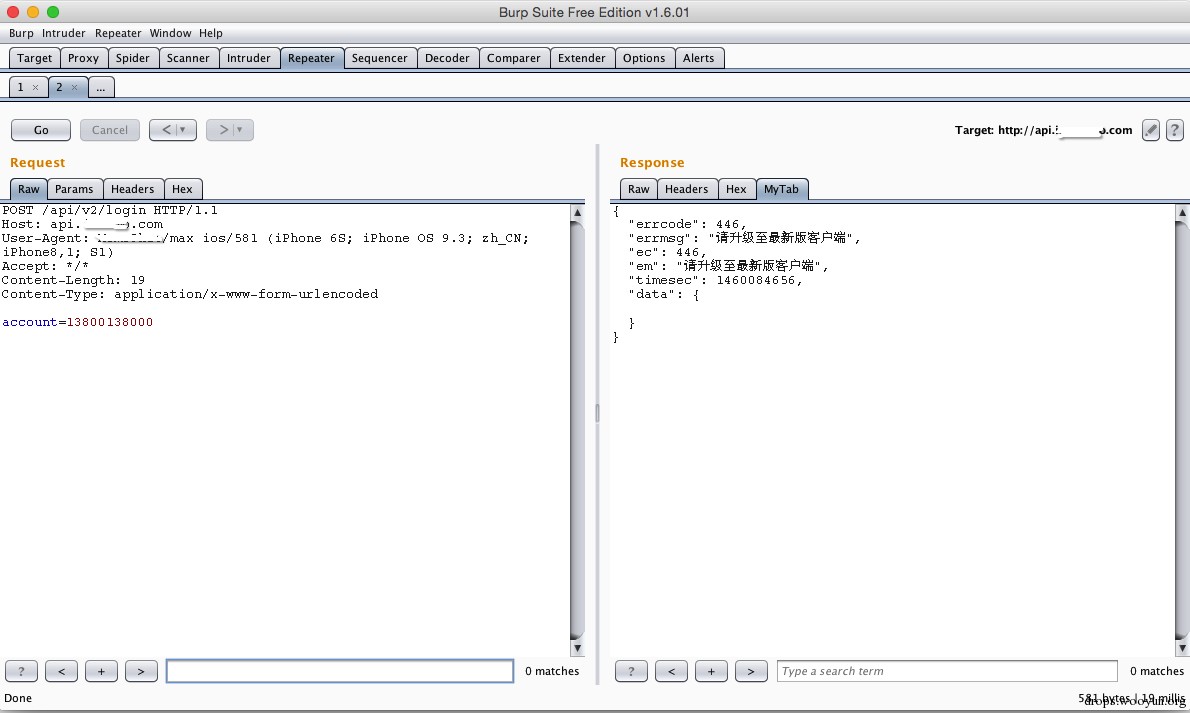Screen dimensions: 1190x713
Task: Go to previous match in request search
Action: (61, 671)
